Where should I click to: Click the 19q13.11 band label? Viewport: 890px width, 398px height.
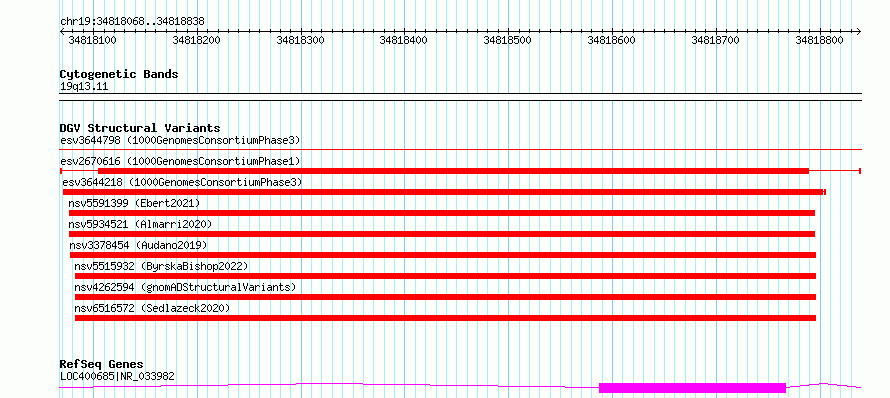tap(84, 87)
